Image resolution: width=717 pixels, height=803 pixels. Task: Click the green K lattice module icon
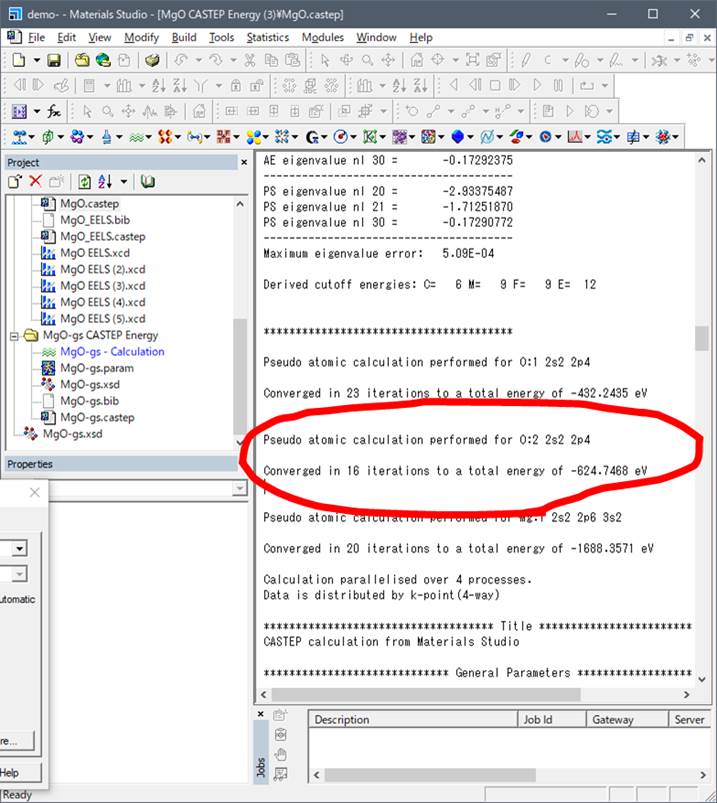pos(370,137)
